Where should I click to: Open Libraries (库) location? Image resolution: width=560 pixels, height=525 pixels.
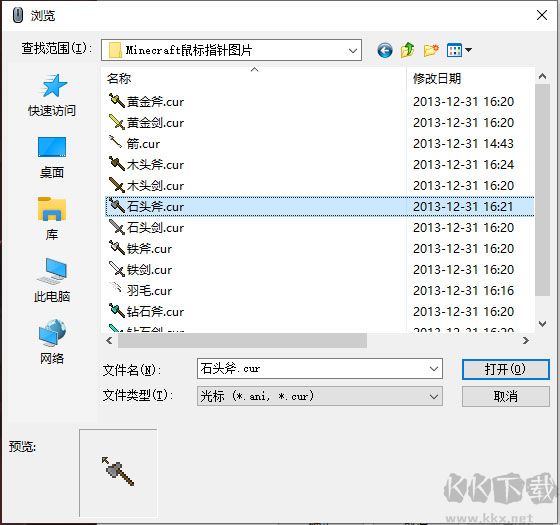click(x=52, y=219)
